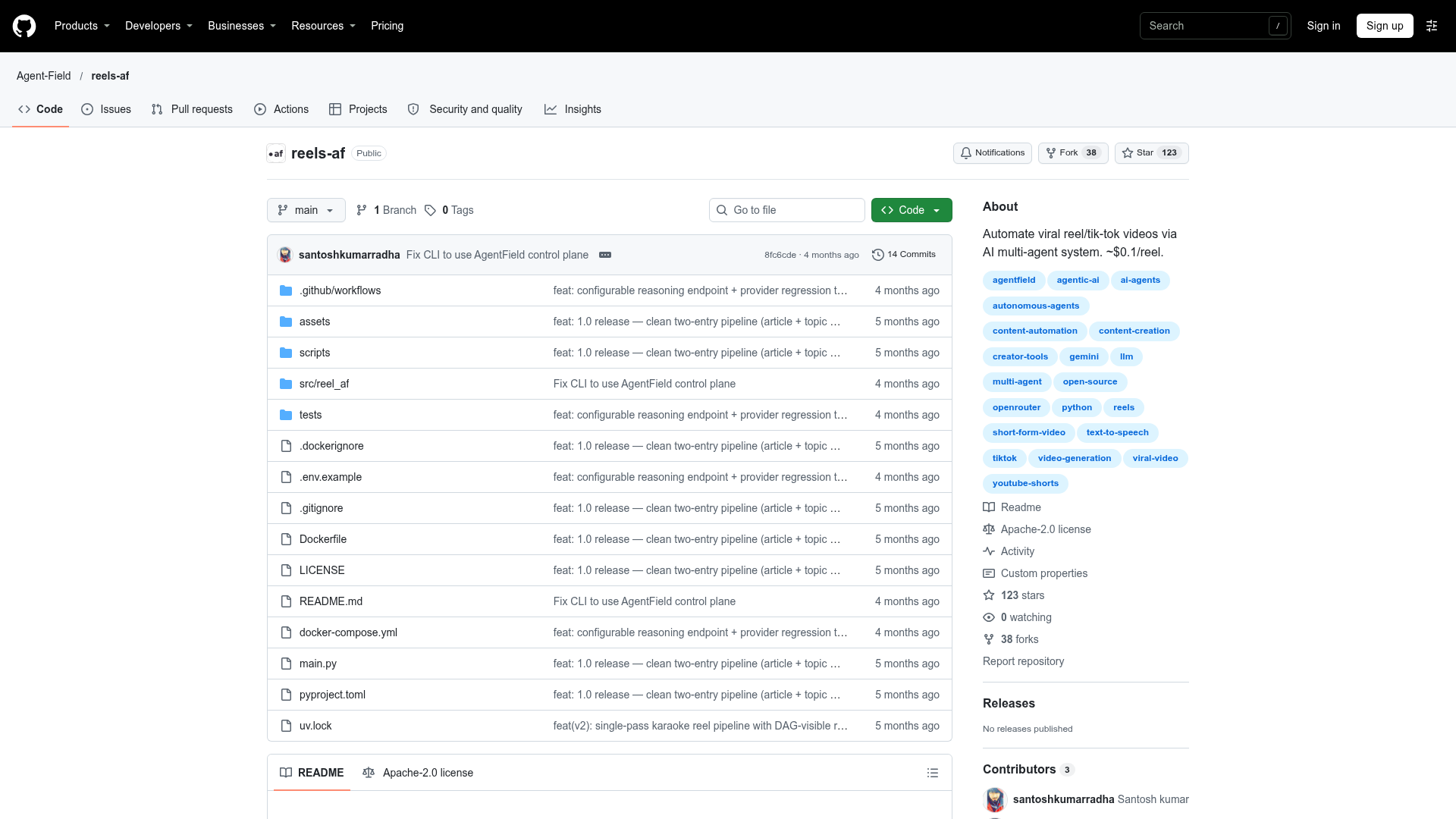Click the Sign up button
The width and height of the screenshot is (1456, 819).
coord(1385,26)
